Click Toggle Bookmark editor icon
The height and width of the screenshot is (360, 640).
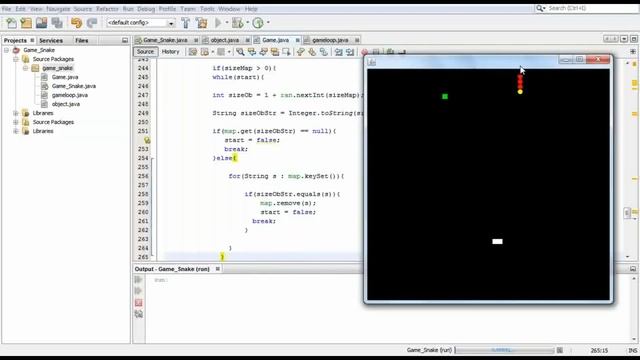coord(324,52)
